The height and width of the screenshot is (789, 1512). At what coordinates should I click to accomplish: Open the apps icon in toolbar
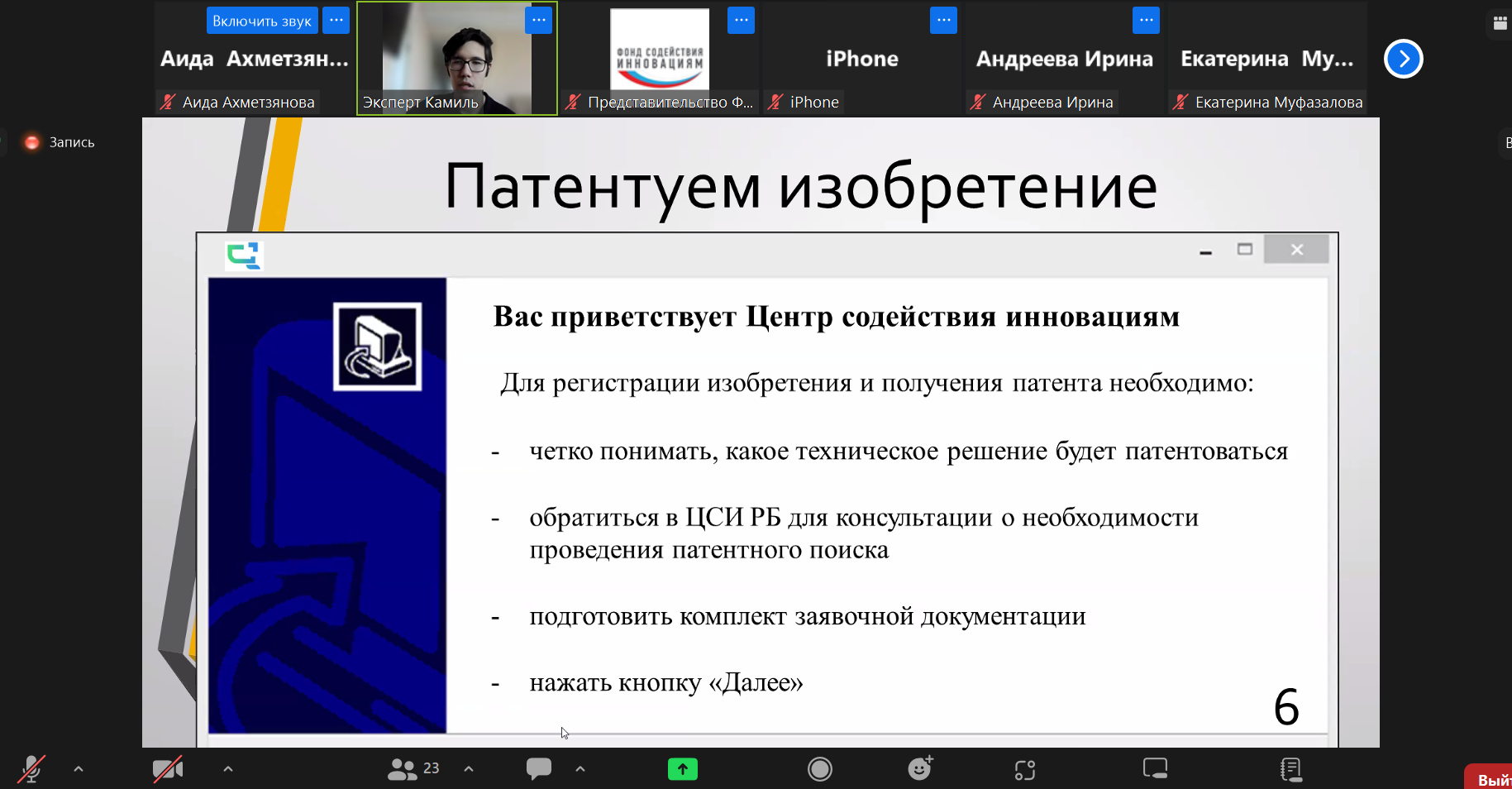tap(1025, 770)
